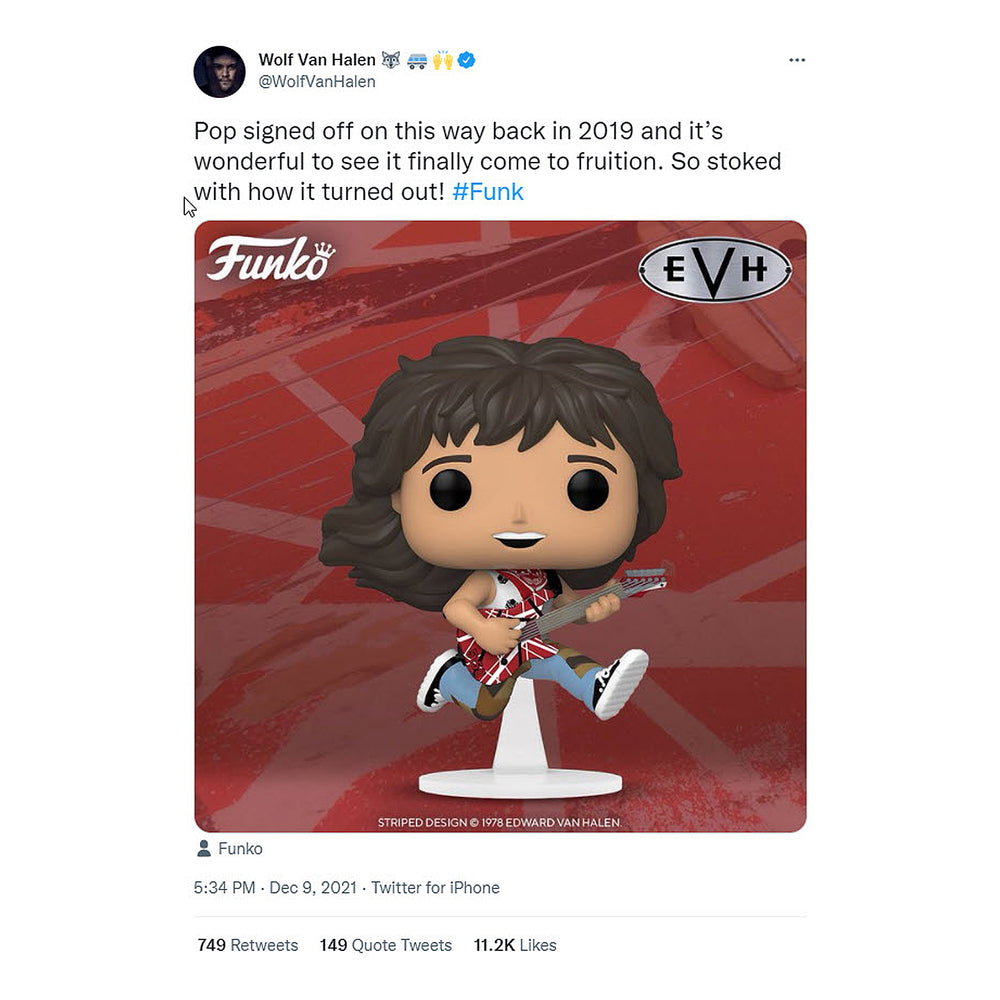Click the Wolf Van Halen display name

point(317,60)
